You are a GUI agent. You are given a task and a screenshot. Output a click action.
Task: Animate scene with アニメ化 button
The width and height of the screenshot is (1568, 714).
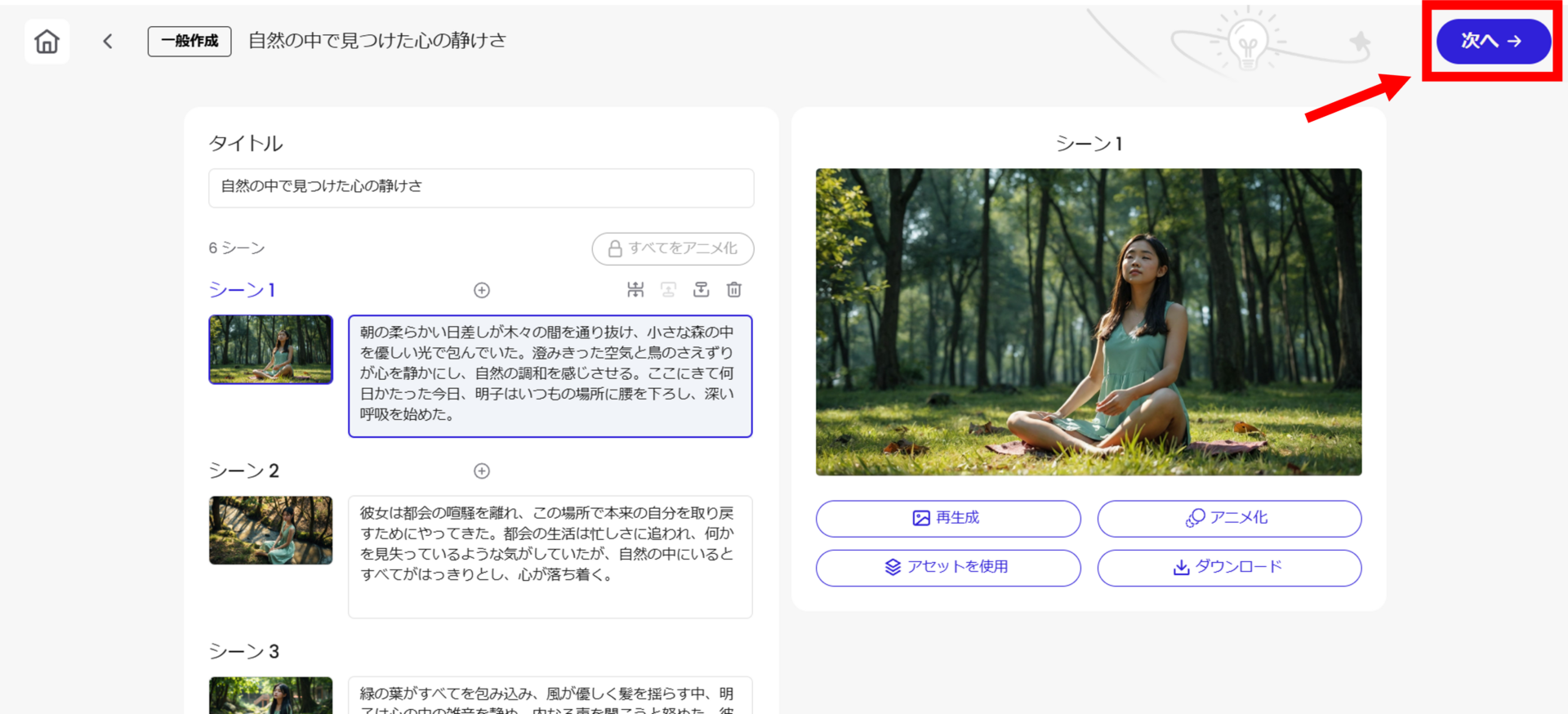tap(1228, 518)
